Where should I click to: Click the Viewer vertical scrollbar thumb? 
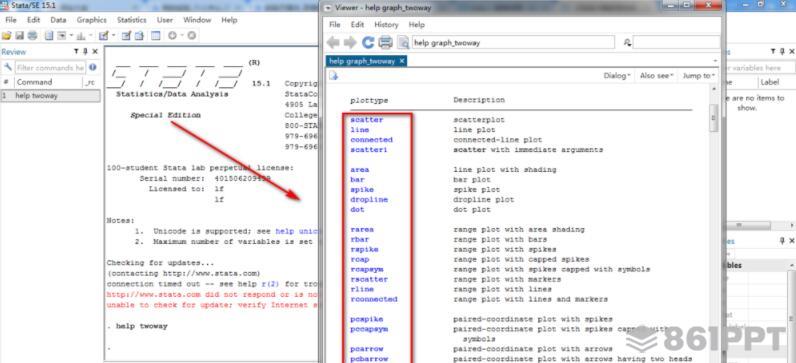(713, 118)
